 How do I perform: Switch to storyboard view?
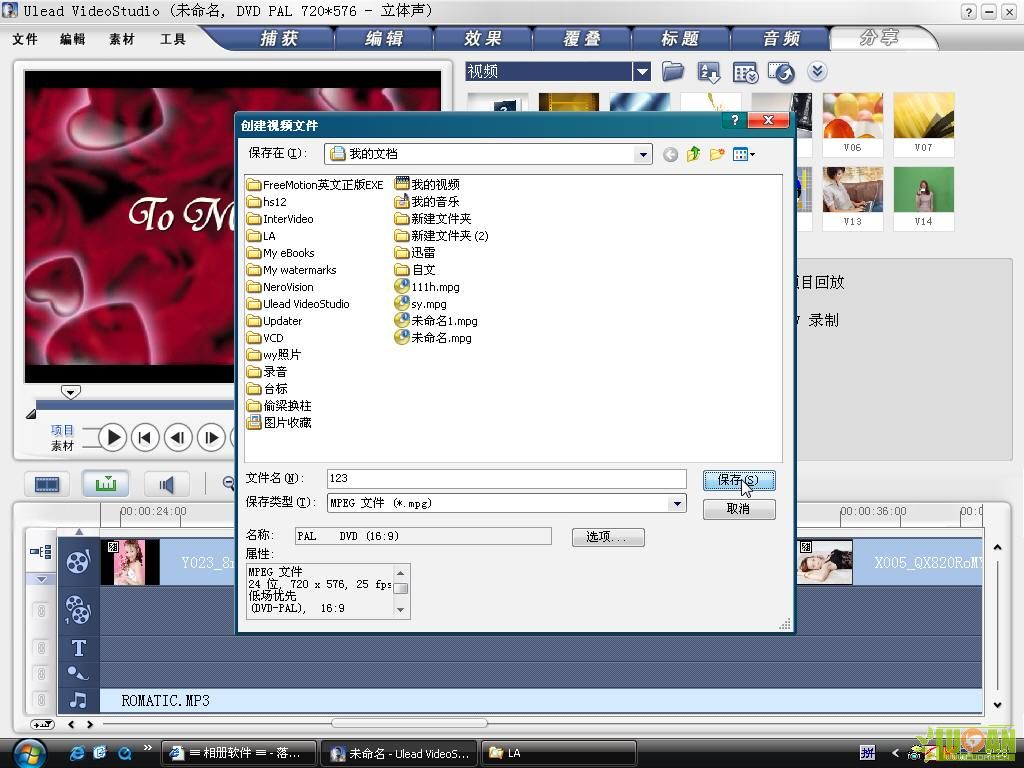[47, 484]
